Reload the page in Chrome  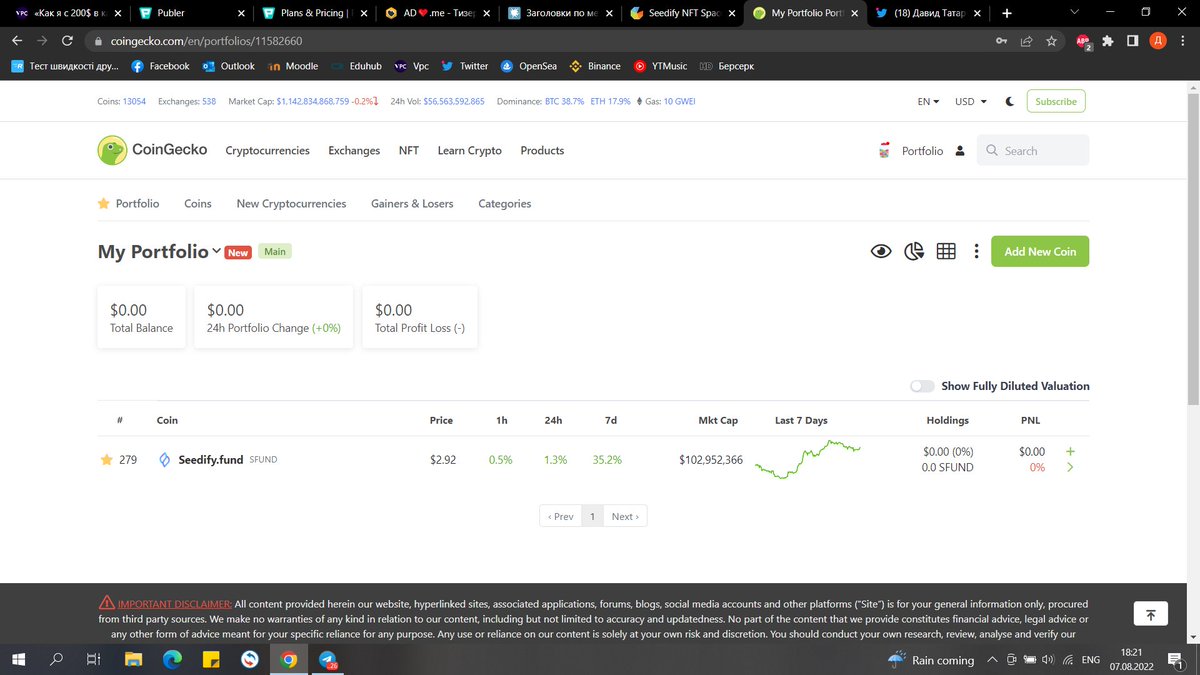(67, 41)
